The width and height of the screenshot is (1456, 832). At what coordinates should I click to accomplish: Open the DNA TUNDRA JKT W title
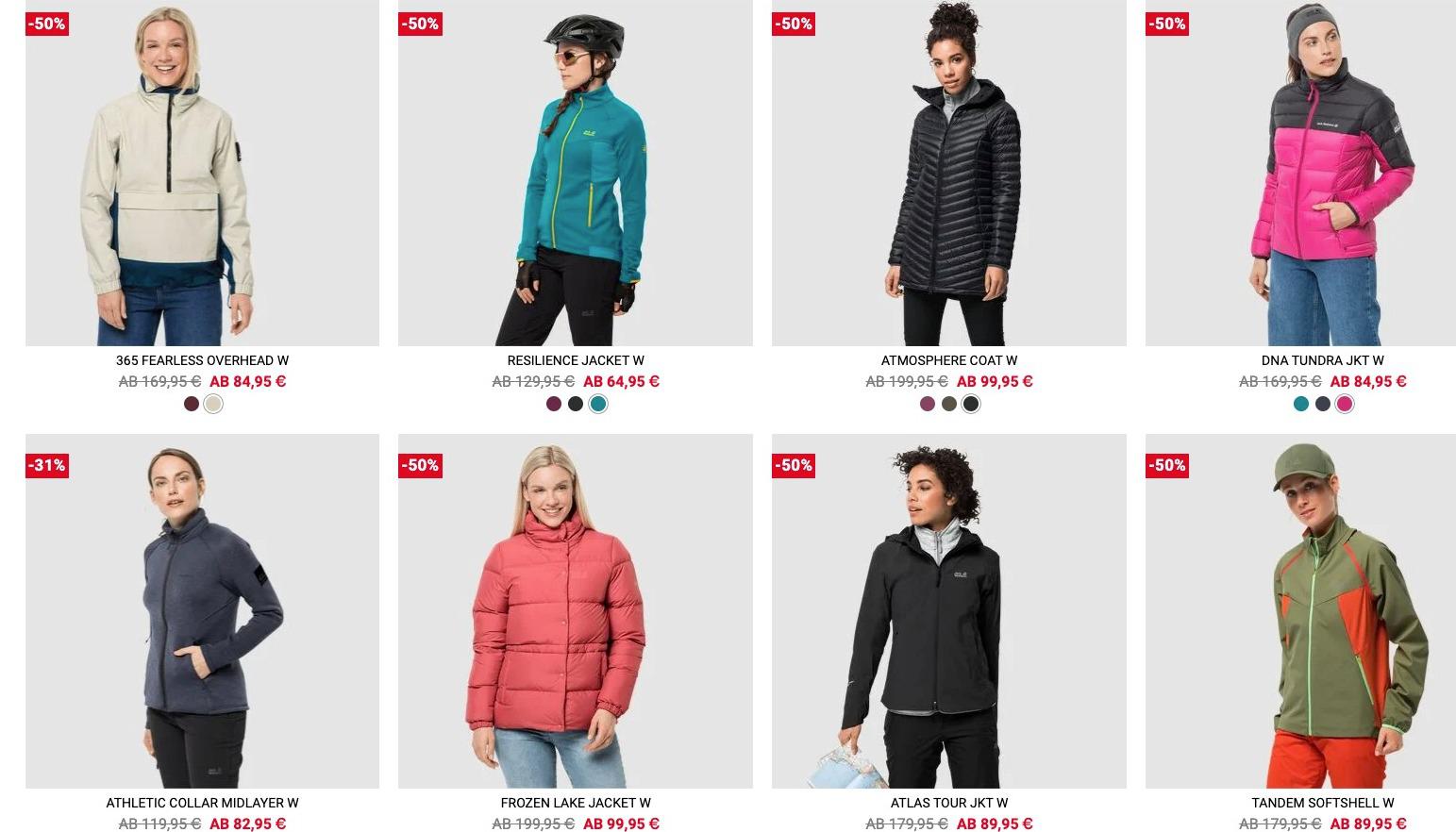coord(1322,360)
